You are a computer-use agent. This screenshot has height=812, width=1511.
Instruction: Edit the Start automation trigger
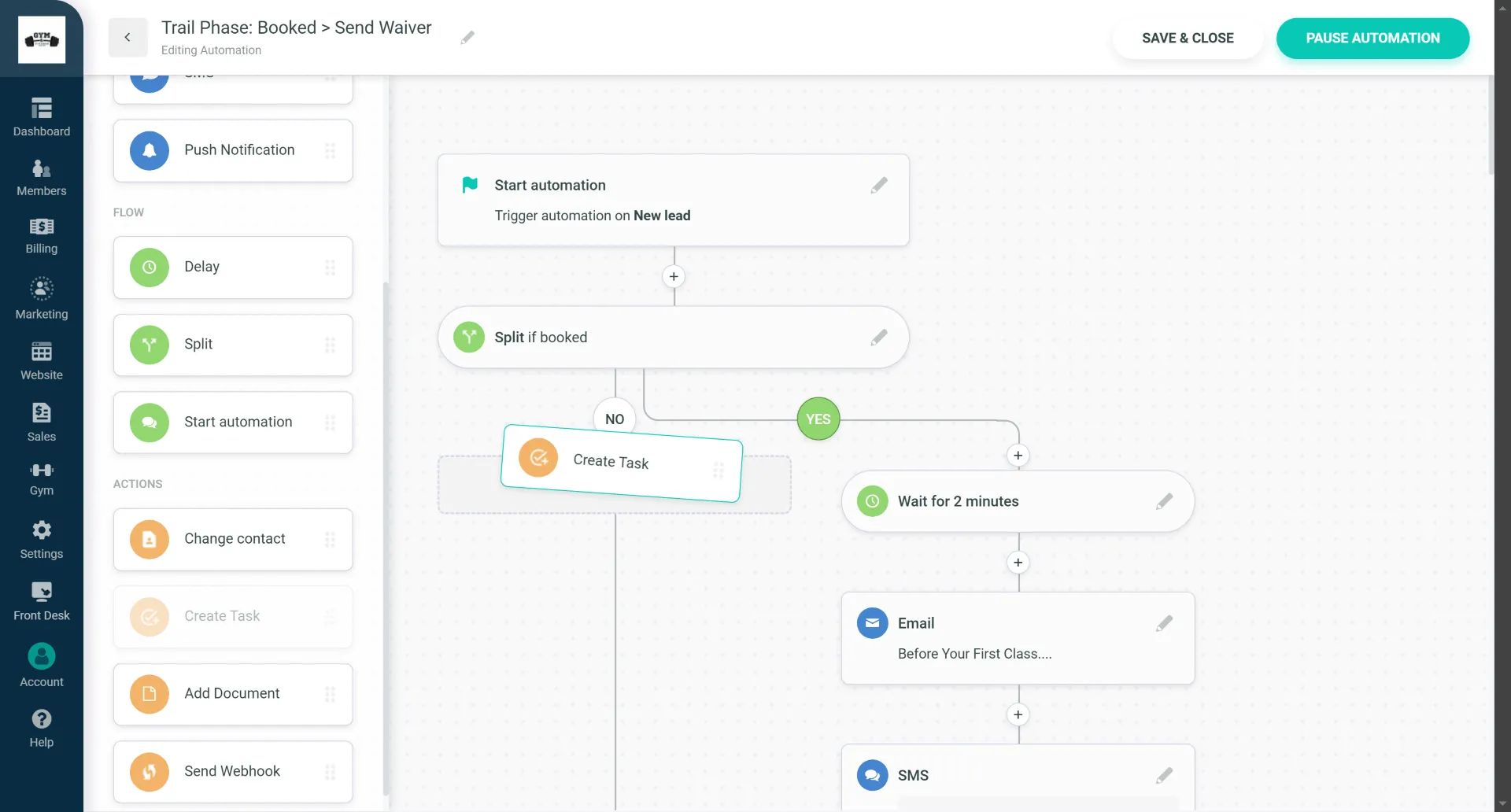879,185
